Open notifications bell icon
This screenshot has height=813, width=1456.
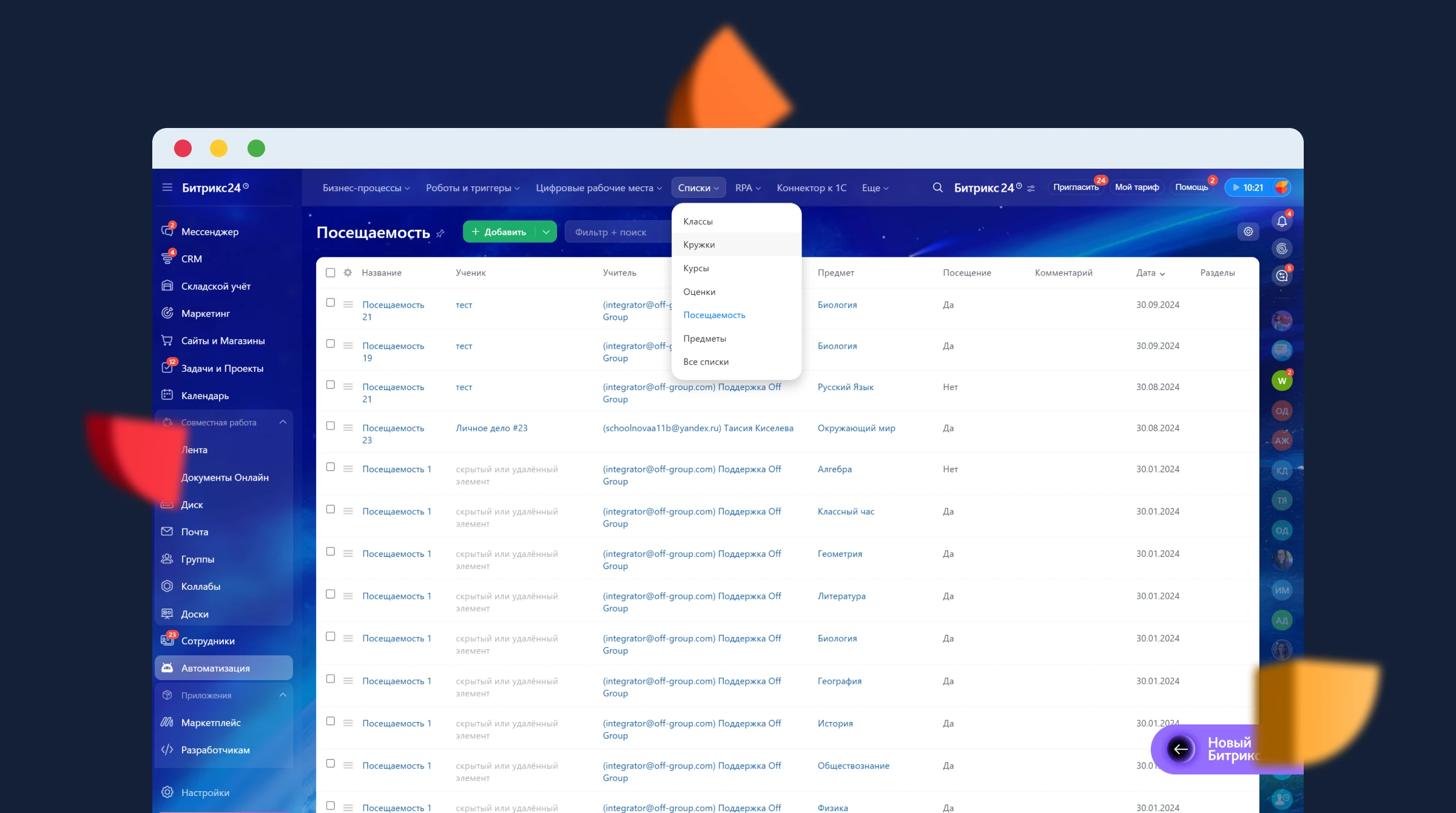coord(1281,221)
